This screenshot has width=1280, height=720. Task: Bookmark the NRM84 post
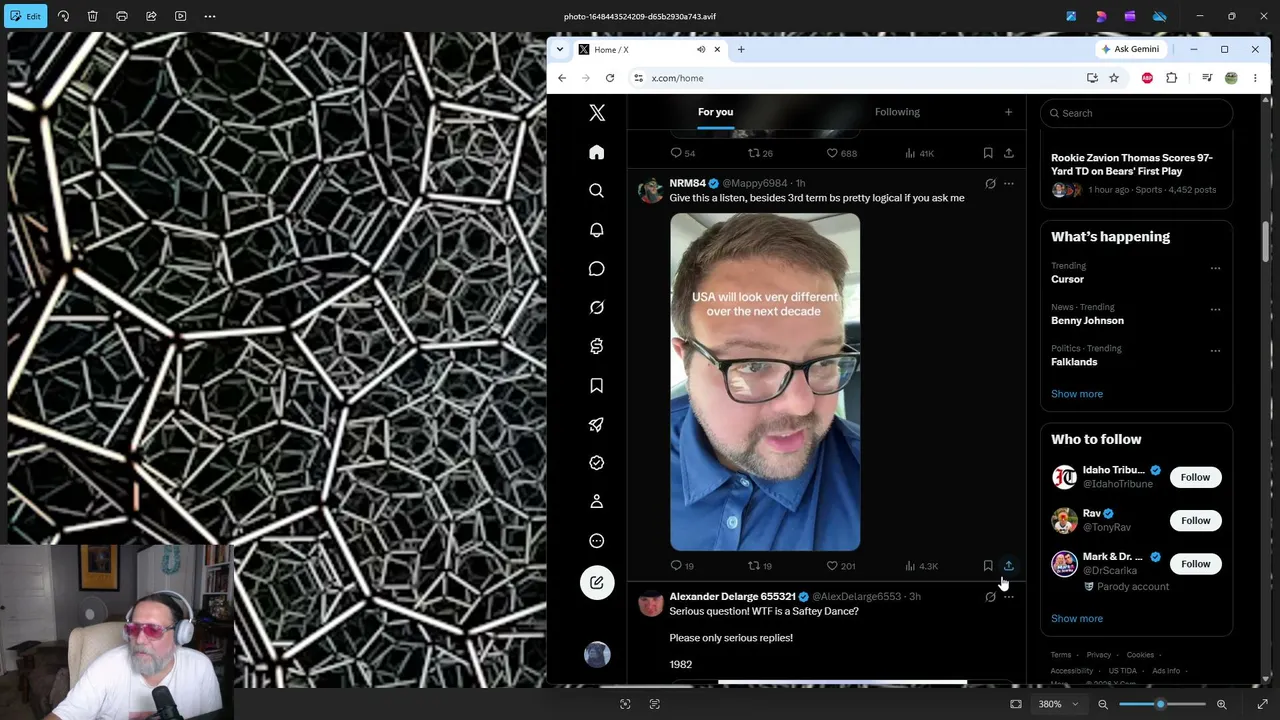point(988,566)
